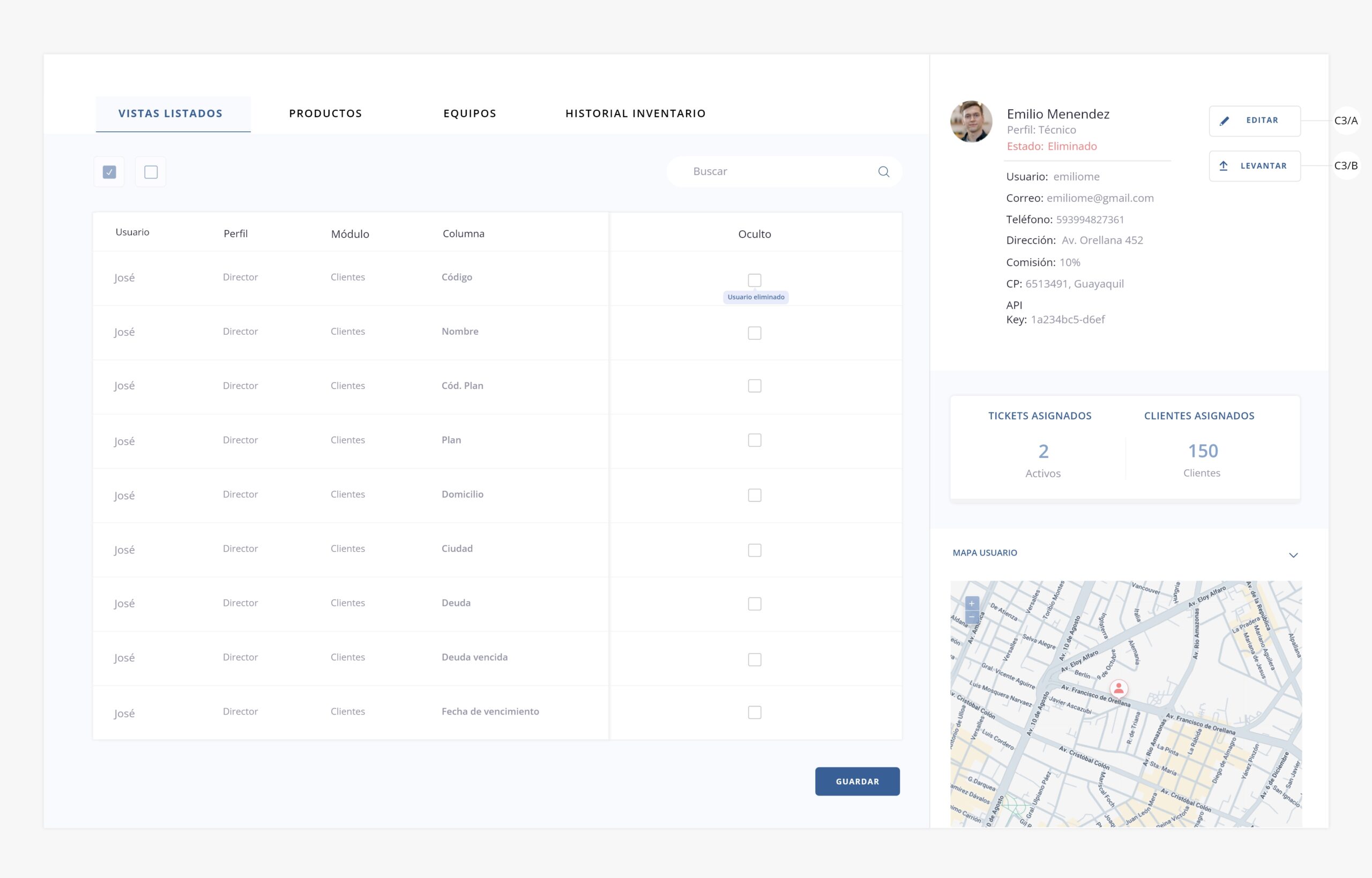Click the upload arrow icon on Levantar

1224,166
